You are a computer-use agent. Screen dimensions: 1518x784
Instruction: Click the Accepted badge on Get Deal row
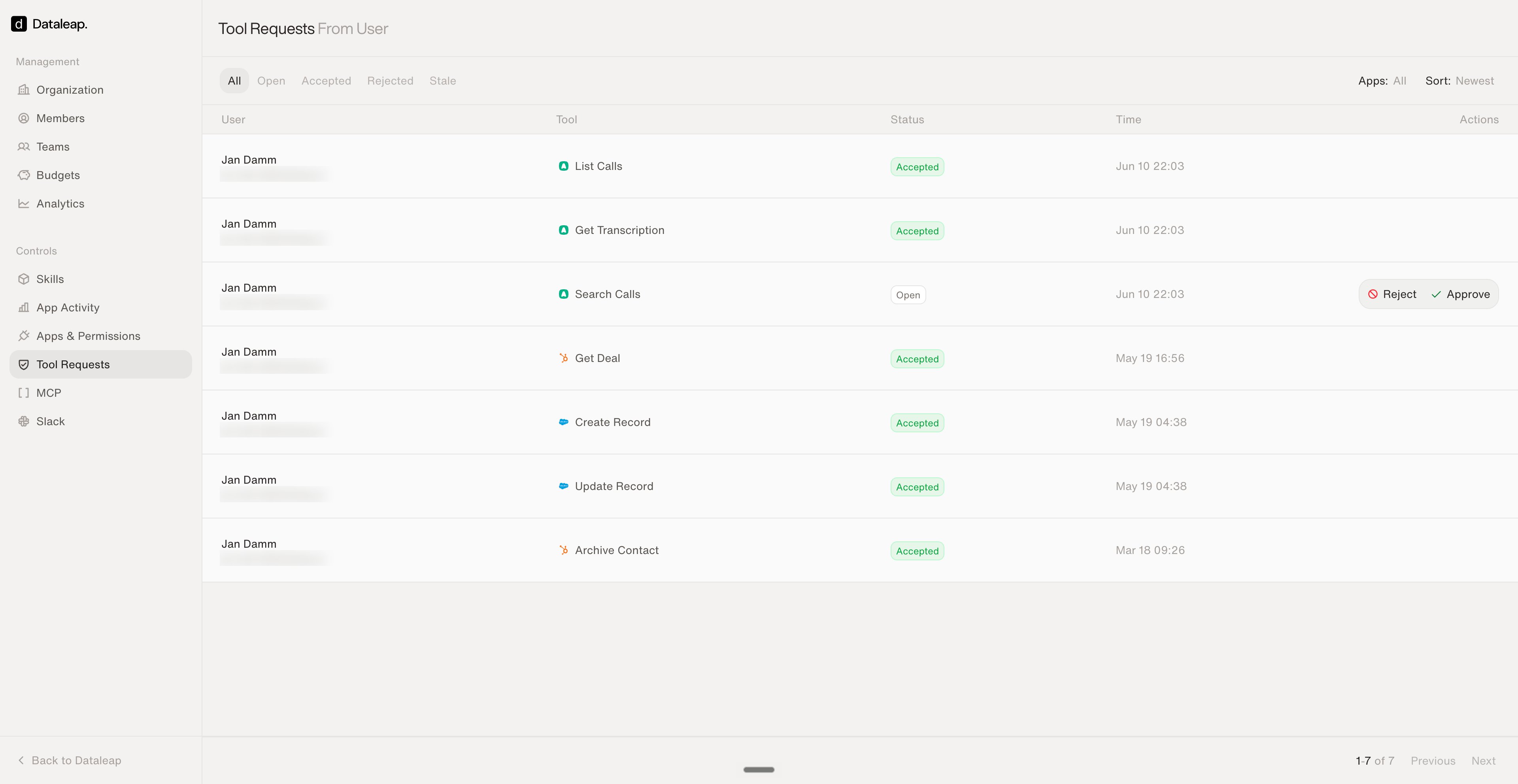click(917, 359)
